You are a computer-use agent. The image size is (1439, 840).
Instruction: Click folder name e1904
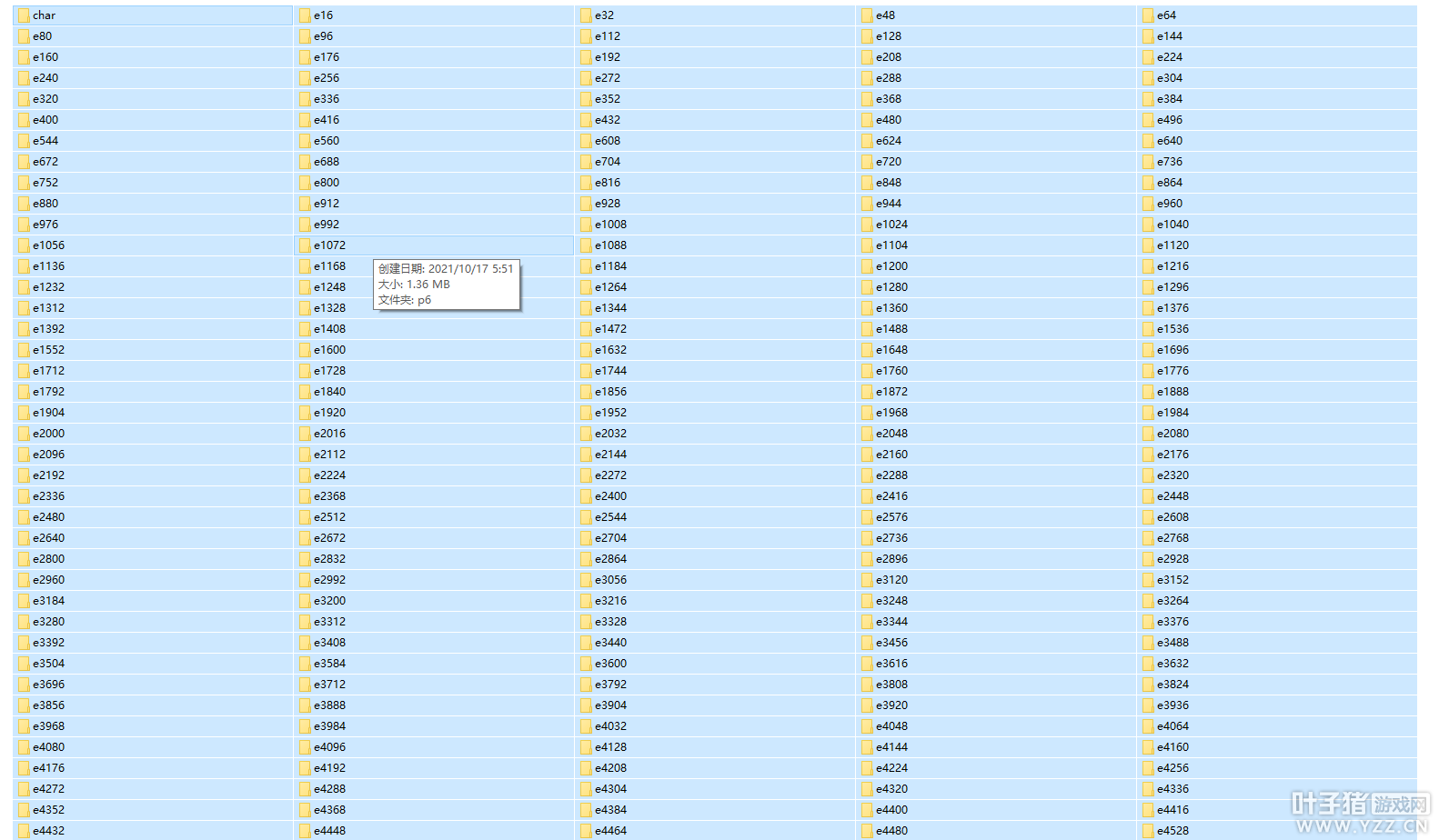tap(48, 413)
